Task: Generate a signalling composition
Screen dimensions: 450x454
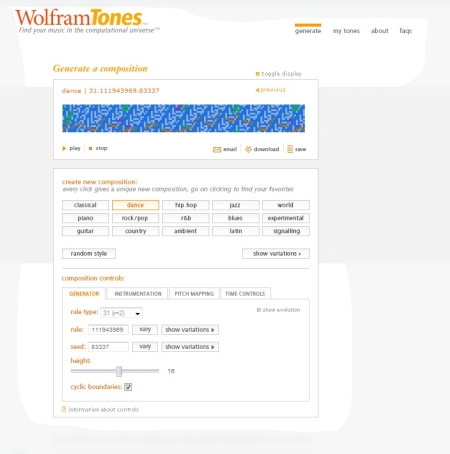Action: pos(286,231)
